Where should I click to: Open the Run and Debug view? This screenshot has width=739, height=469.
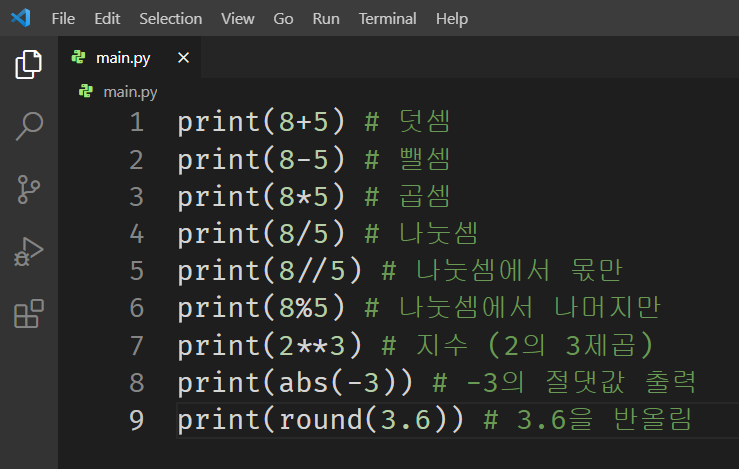click(x=29, y=251)
